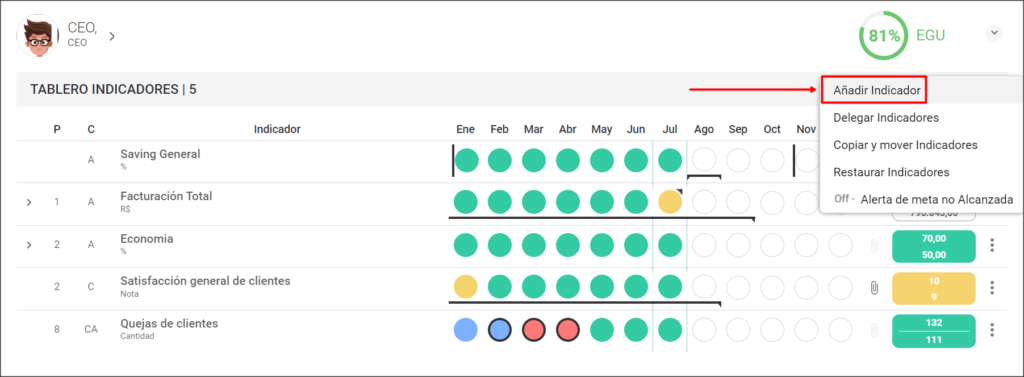Click yellow result badge showing 10 / 9
1024x377 pixels.
[x=933, y=288]
